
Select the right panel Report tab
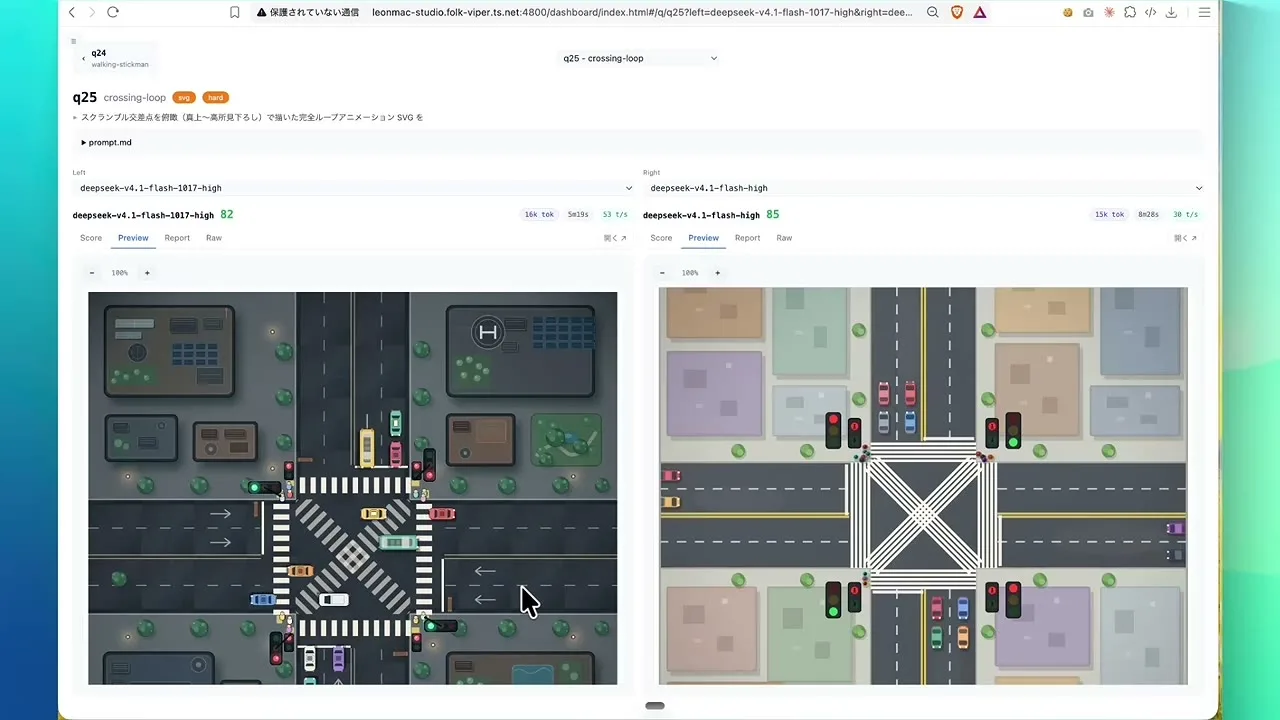pyautogui.click(x=747, y=238)
